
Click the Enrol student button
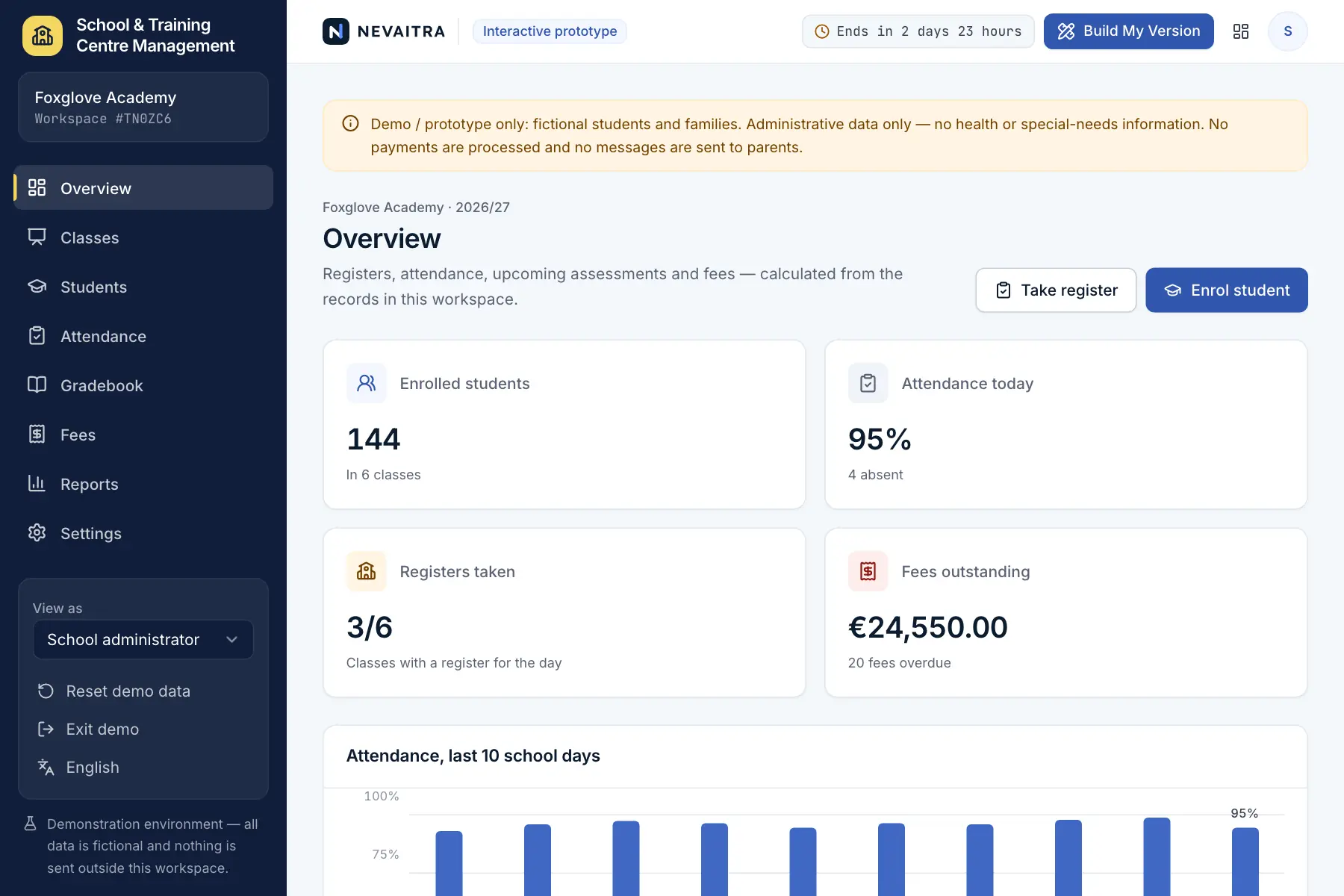pyautogui.click(x=1227, y=290)
